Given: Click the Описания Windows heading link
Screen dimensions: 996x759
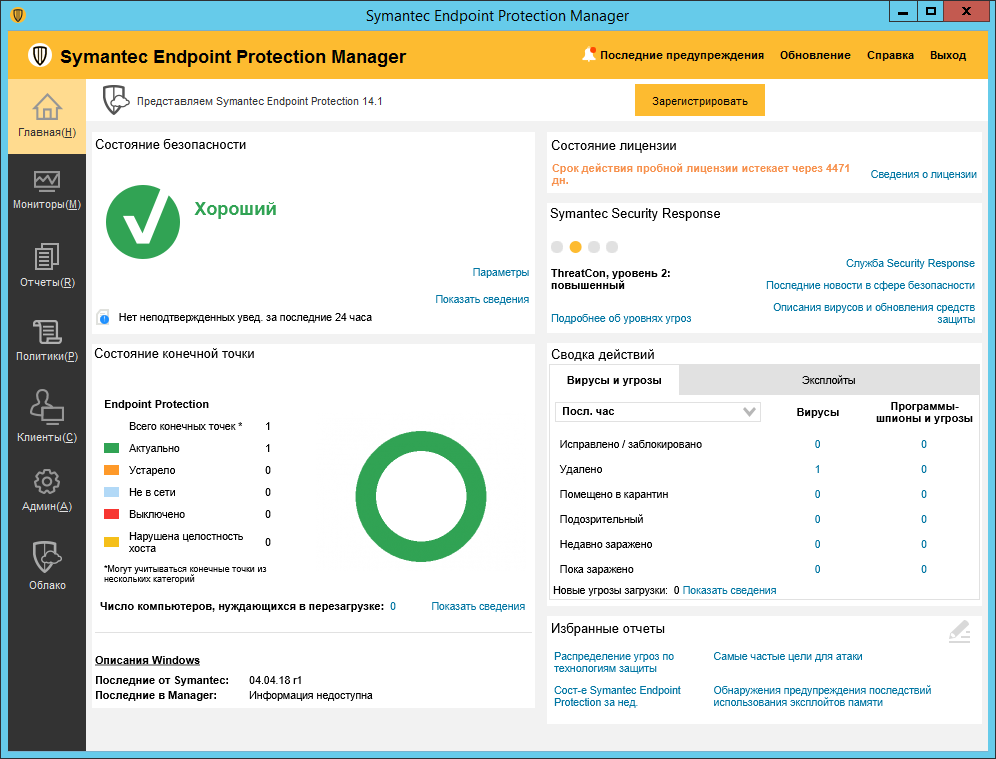Looking at the screenshot, I should 147,660.
